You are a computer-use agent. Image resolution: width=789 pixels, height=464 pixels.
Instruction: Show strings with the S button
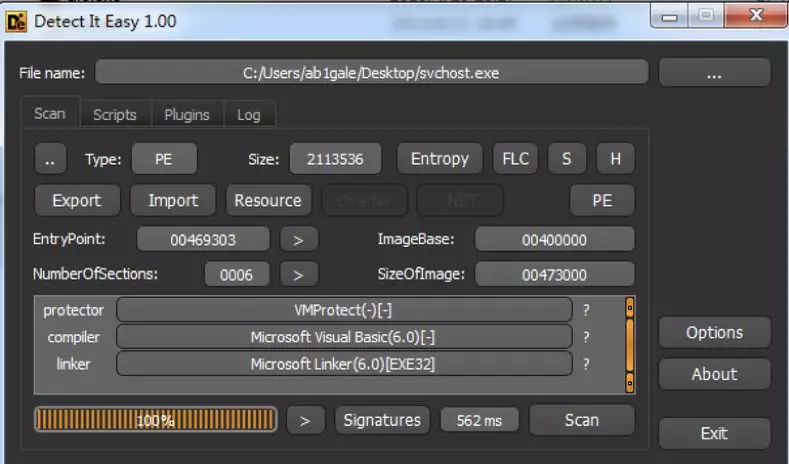567,159
